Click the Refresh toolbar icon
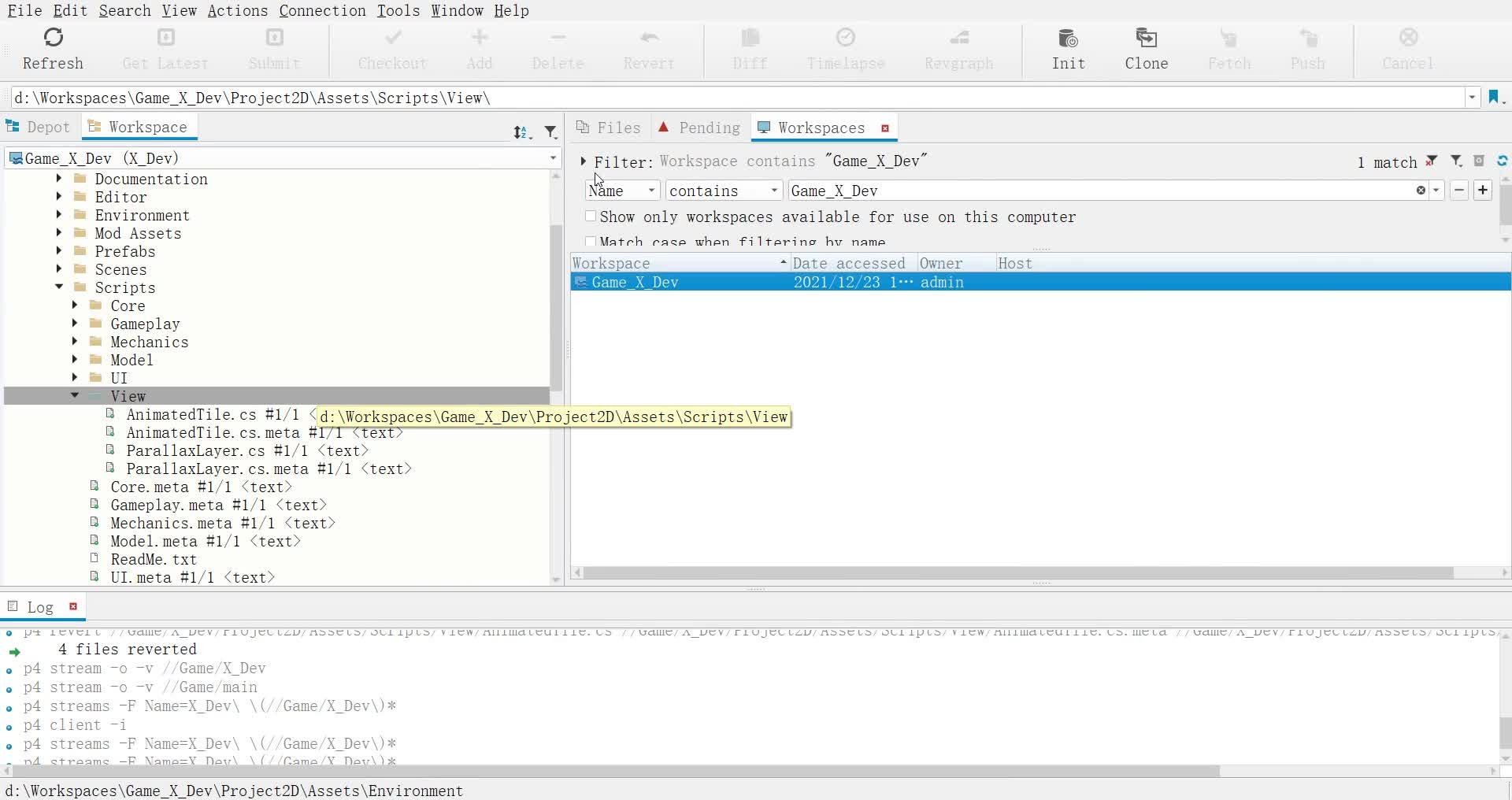Image resolution: width=1512 pixels, height=800 pixels. [53, 38]
